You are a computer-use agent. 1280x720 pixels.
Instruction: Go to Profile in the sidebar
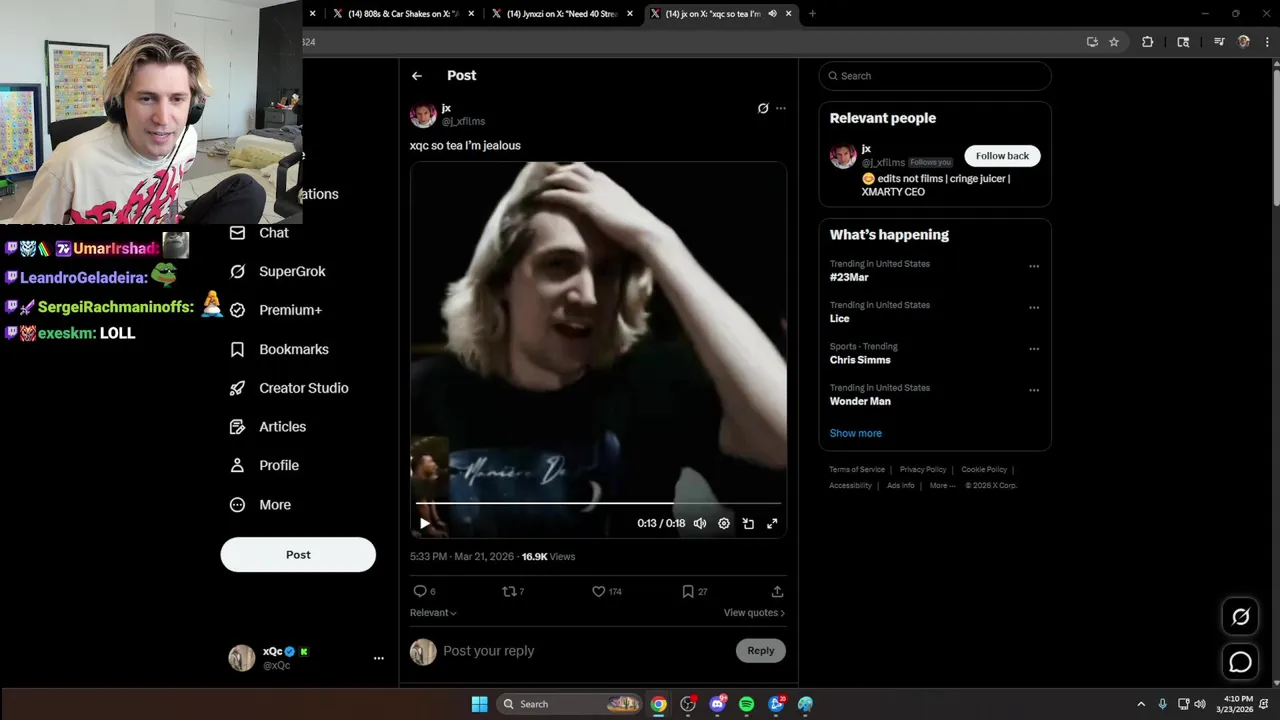point(264,466)
